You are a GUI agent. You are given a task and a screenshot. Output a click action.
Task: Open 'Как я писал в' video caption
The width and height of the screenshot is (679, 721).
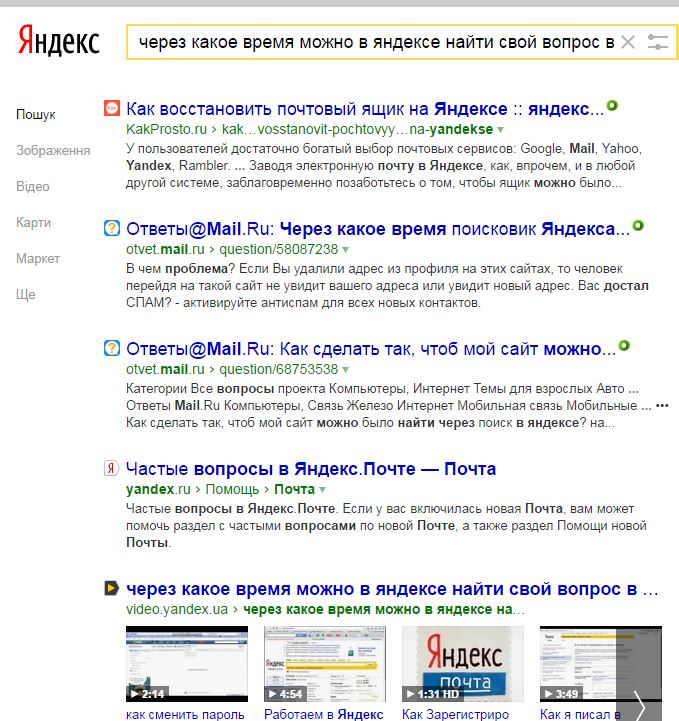[580, 714]
